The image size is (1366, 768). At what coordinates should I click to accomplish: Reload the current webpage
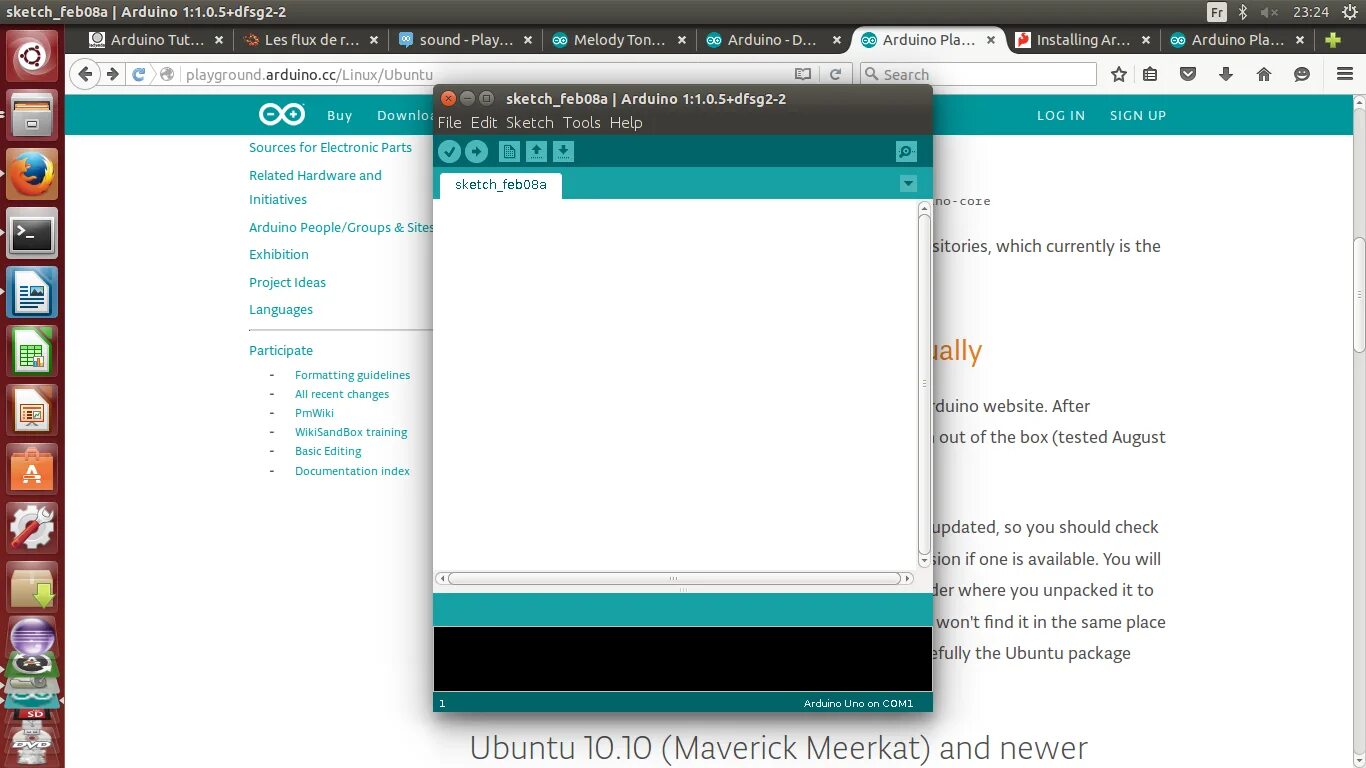(836, 74)
